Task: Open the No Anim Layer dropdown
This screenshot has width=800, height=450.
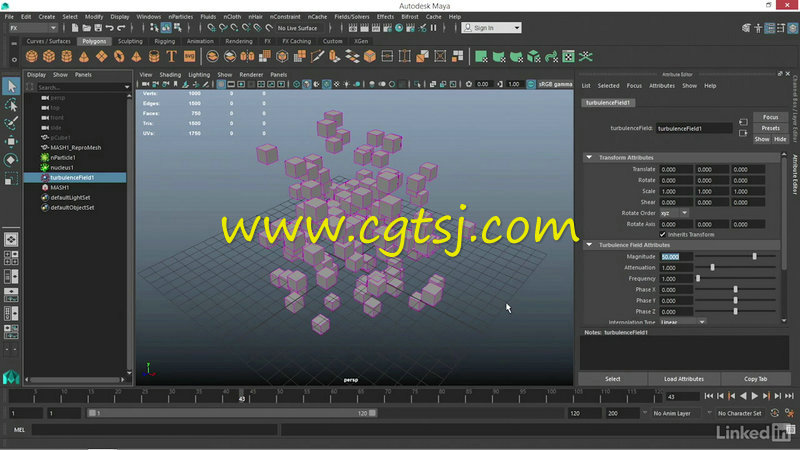Action: pyautogui.click(x=675, y=413)
